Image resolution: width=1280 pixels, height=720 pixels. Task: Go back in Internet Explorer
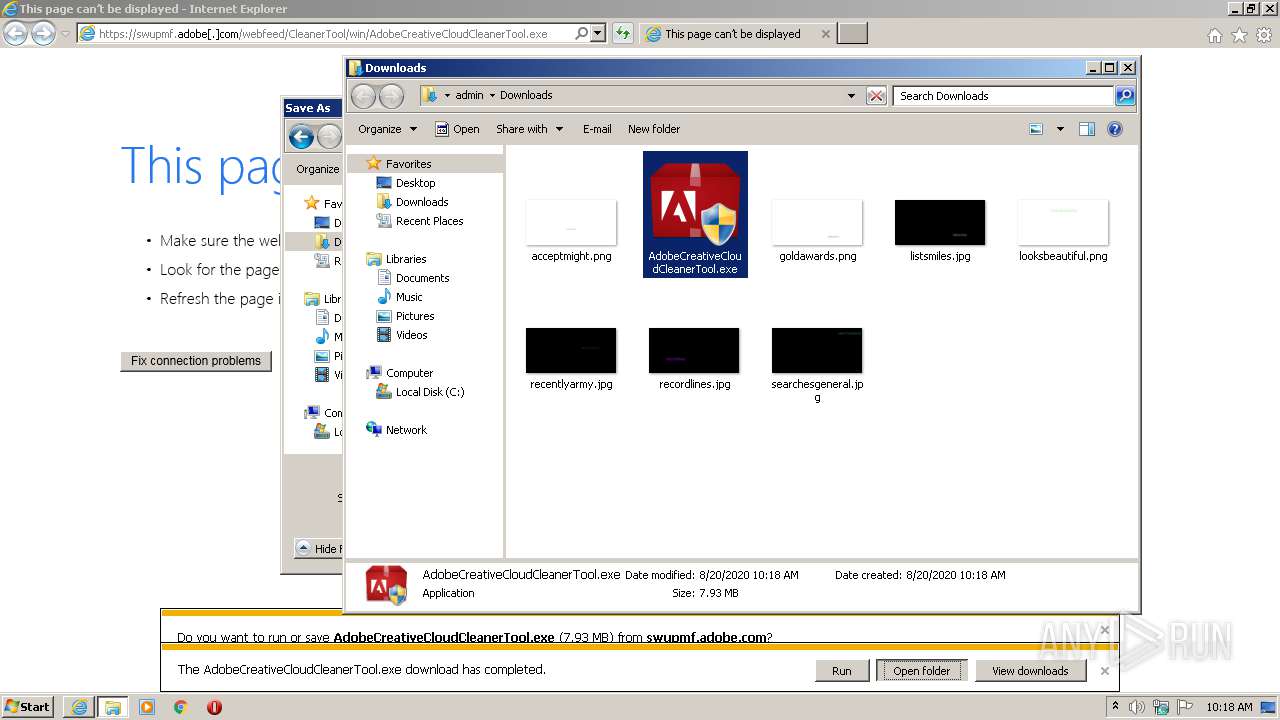[16, 34]
